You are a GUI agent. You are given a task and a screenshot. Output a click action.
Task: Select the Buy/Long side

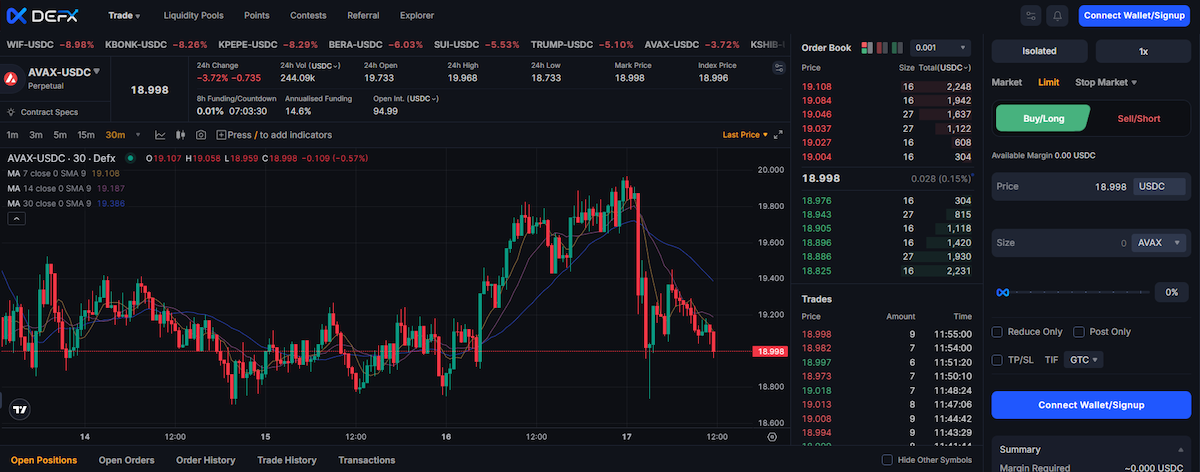click(1043, 118)
